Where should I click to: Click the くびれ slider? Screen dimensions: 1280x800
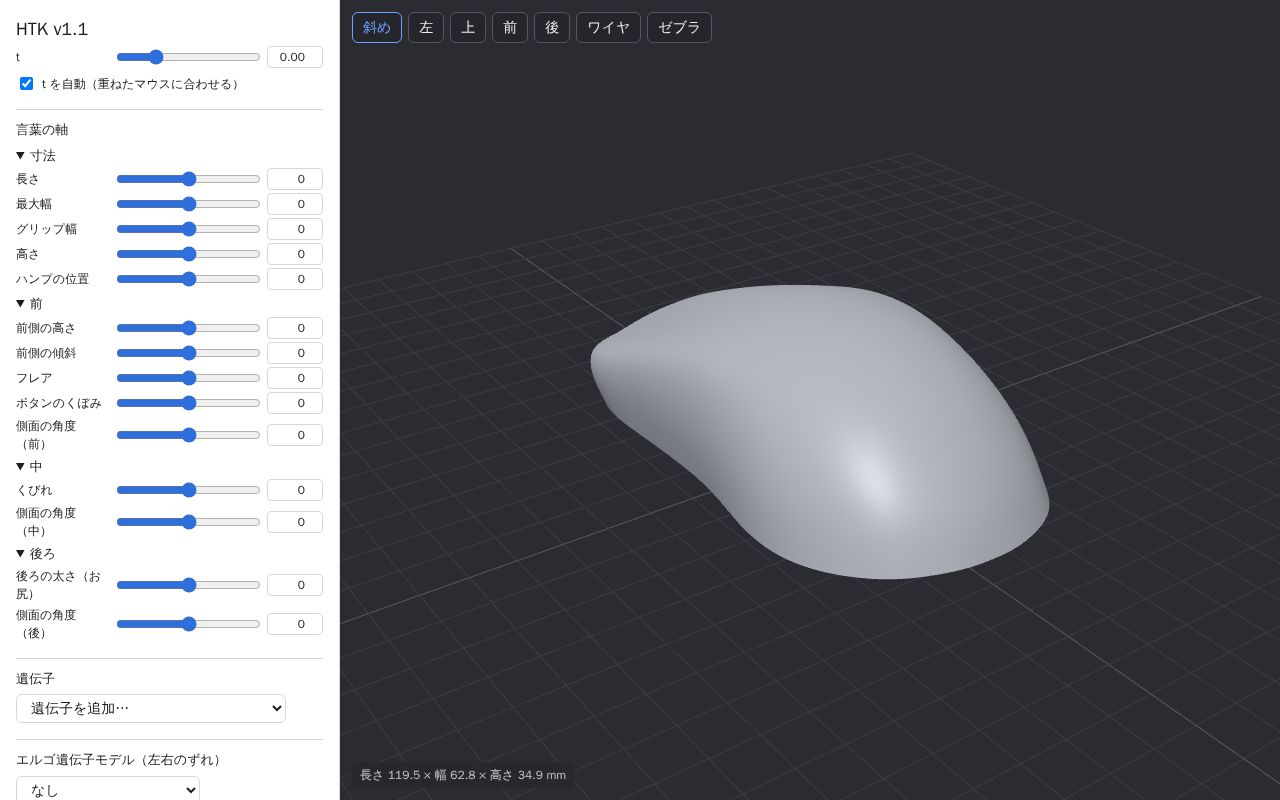tap(188, 490)
